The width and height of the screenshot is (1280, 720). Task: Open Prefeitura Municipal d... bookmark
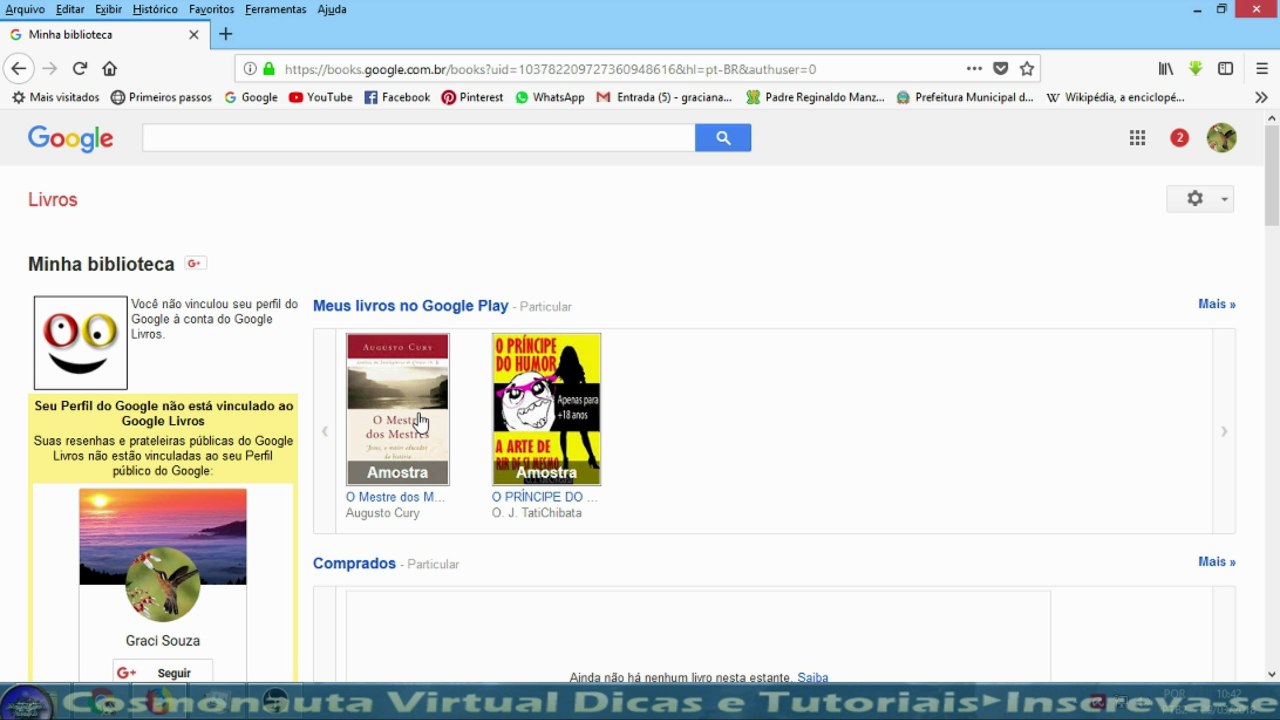[965, 97]
